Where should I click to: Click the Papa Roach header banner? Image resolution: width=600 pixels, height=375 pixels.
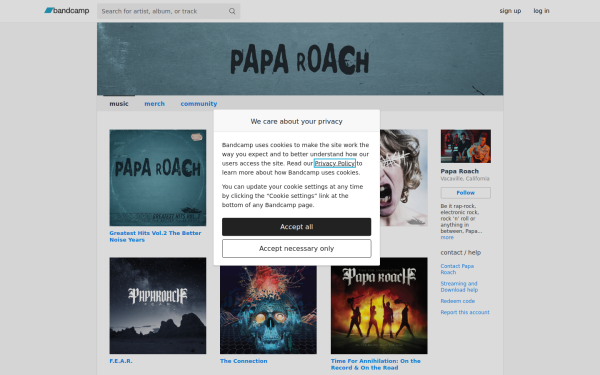[x=300, y=59]
